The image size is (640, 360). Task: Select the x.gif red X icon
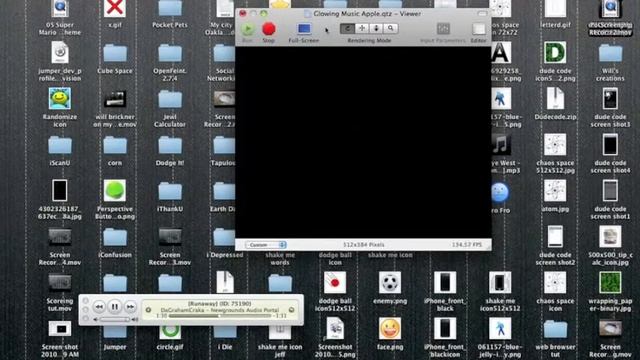point(115,8)
